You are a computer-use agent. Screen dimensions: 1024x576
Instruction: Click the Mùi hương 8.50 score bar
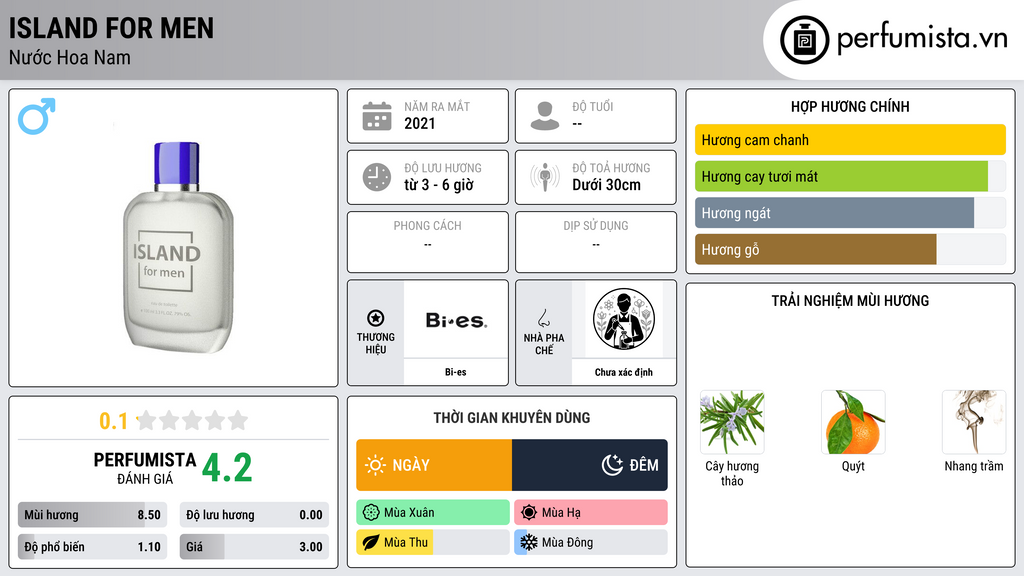point(92,515)
